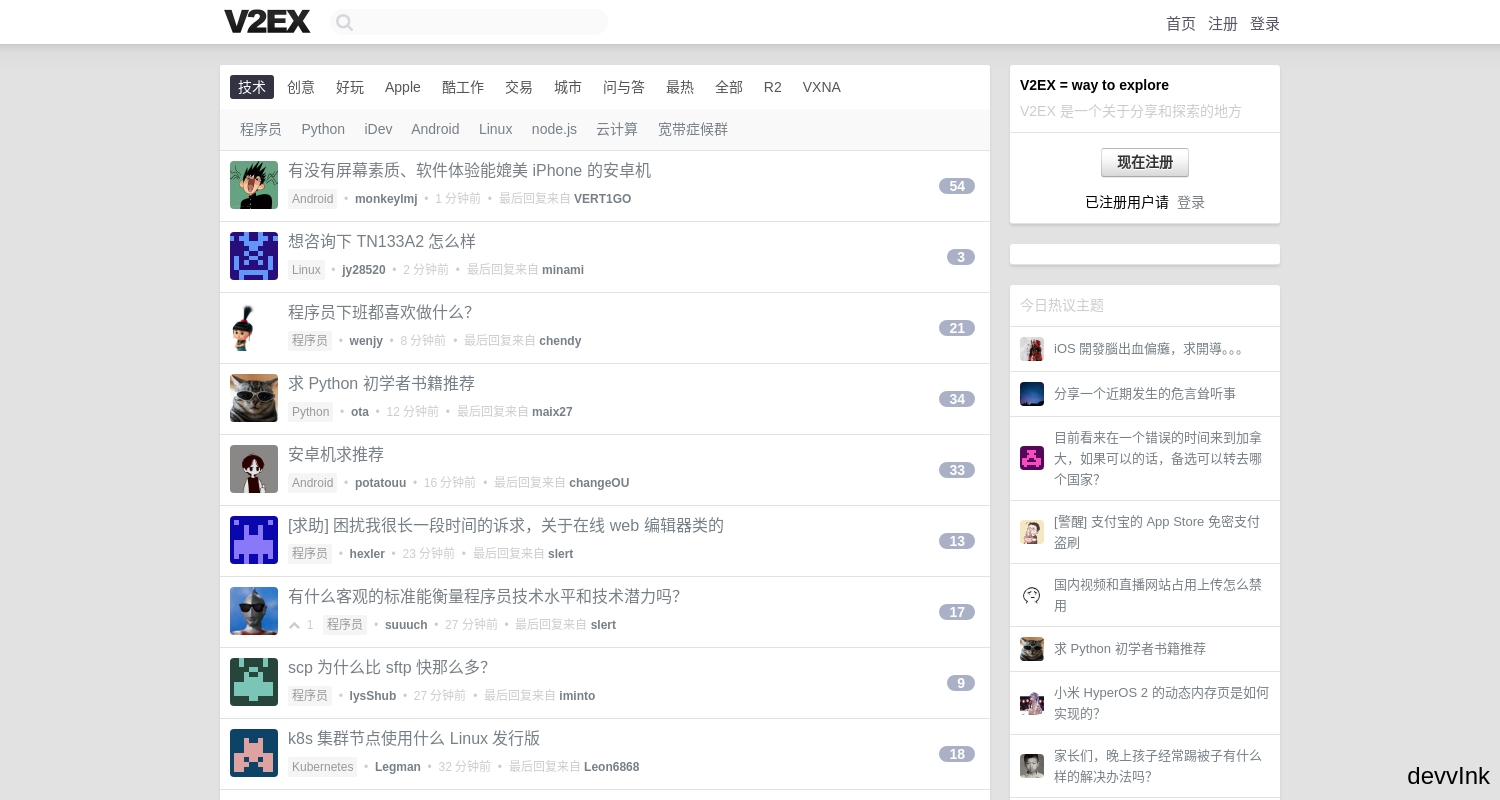Click 登录 link in the signup box
1500x800 pixels.
[1191, 202]
